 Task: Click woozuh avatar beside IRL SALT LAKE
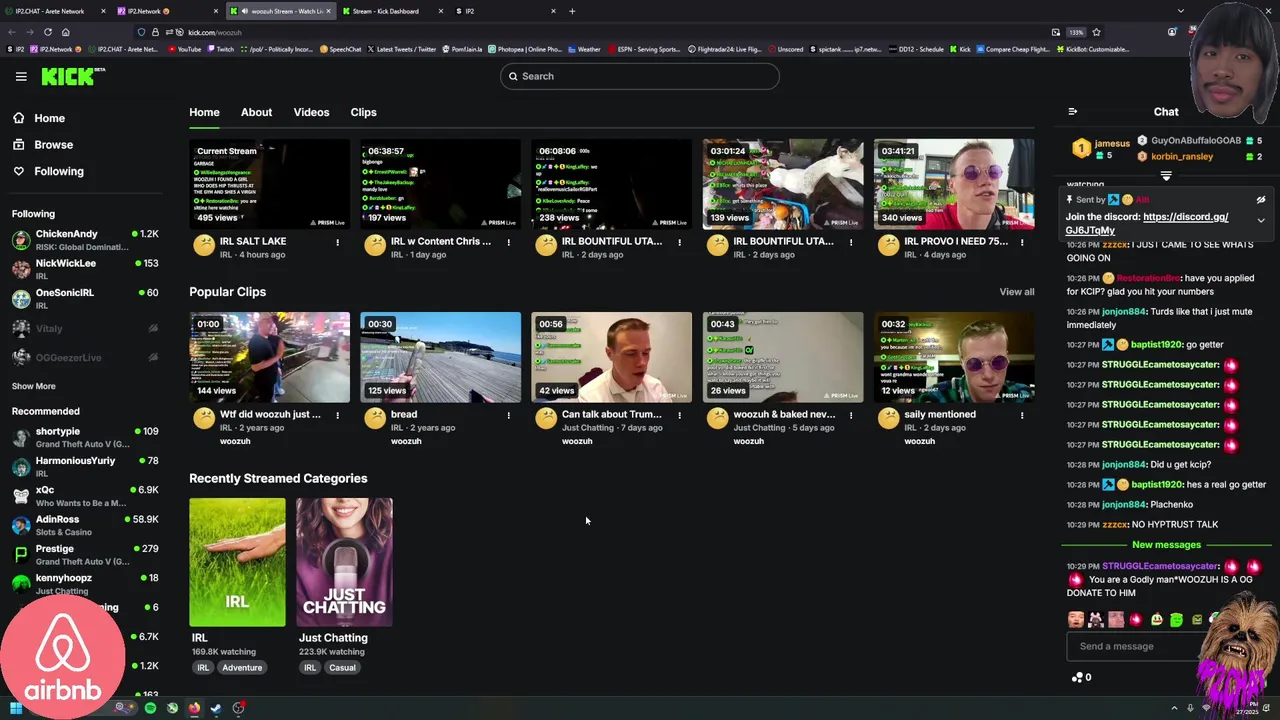(x=204, y=246)
